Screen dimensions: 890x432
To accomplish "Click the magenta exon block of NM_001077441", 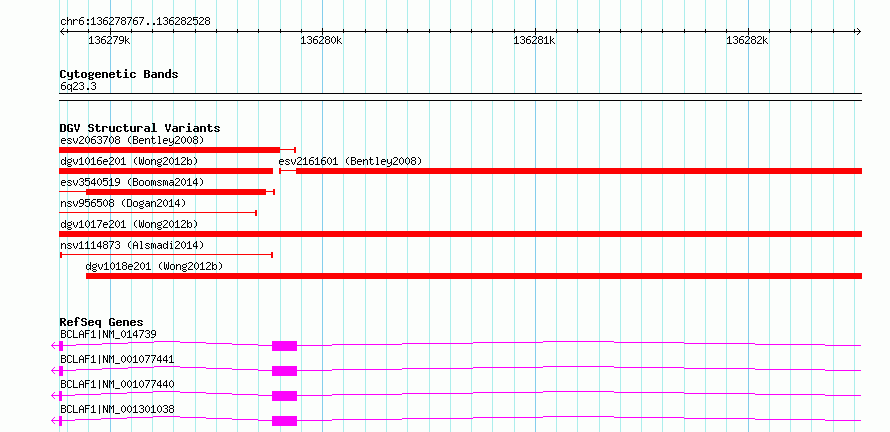I will tap(284, 371).
